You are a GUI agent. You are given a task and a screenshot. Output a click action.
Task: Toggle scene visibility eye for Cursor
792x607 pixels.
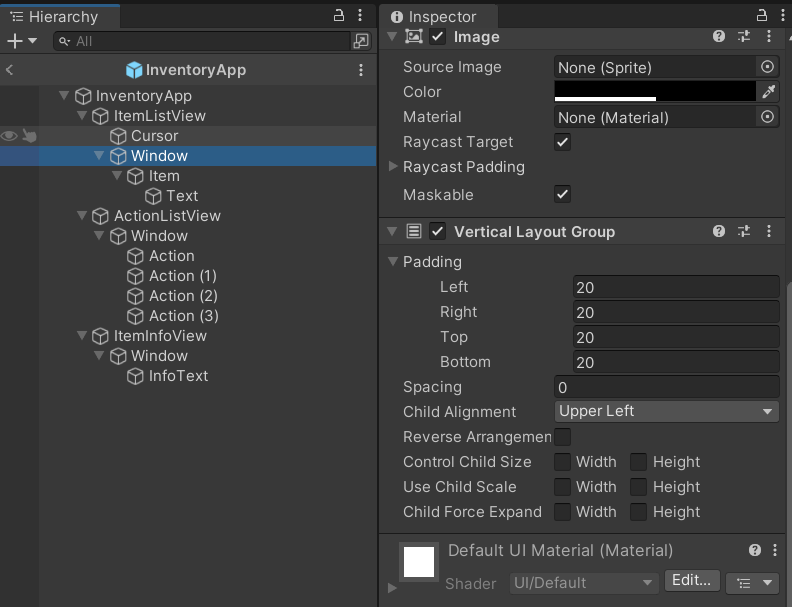(x=9, y=136)
